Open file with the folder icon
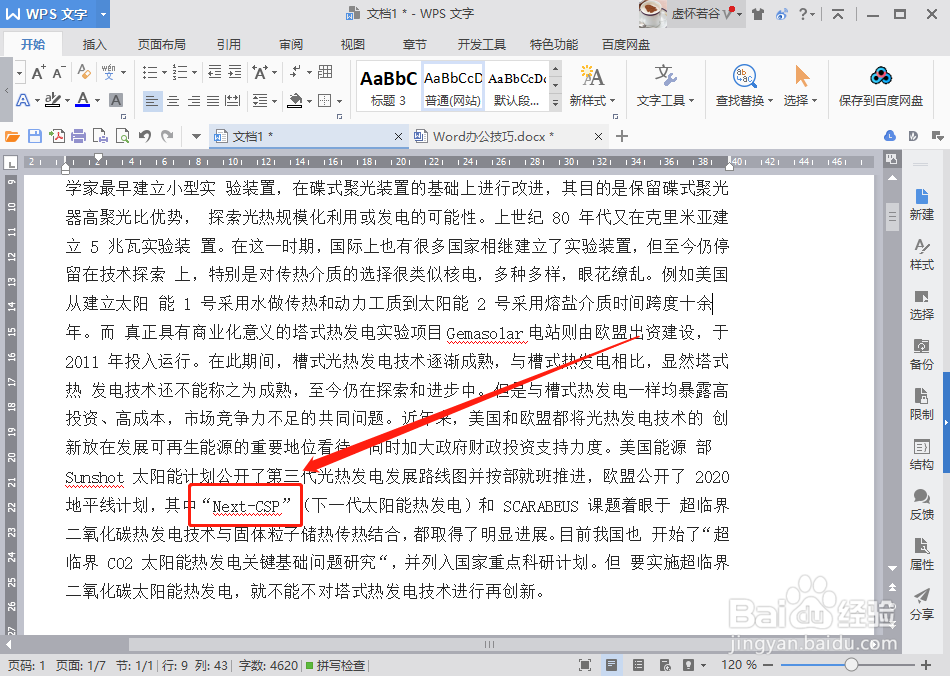This screenshot has width=950, height=676. coord(12,136)
